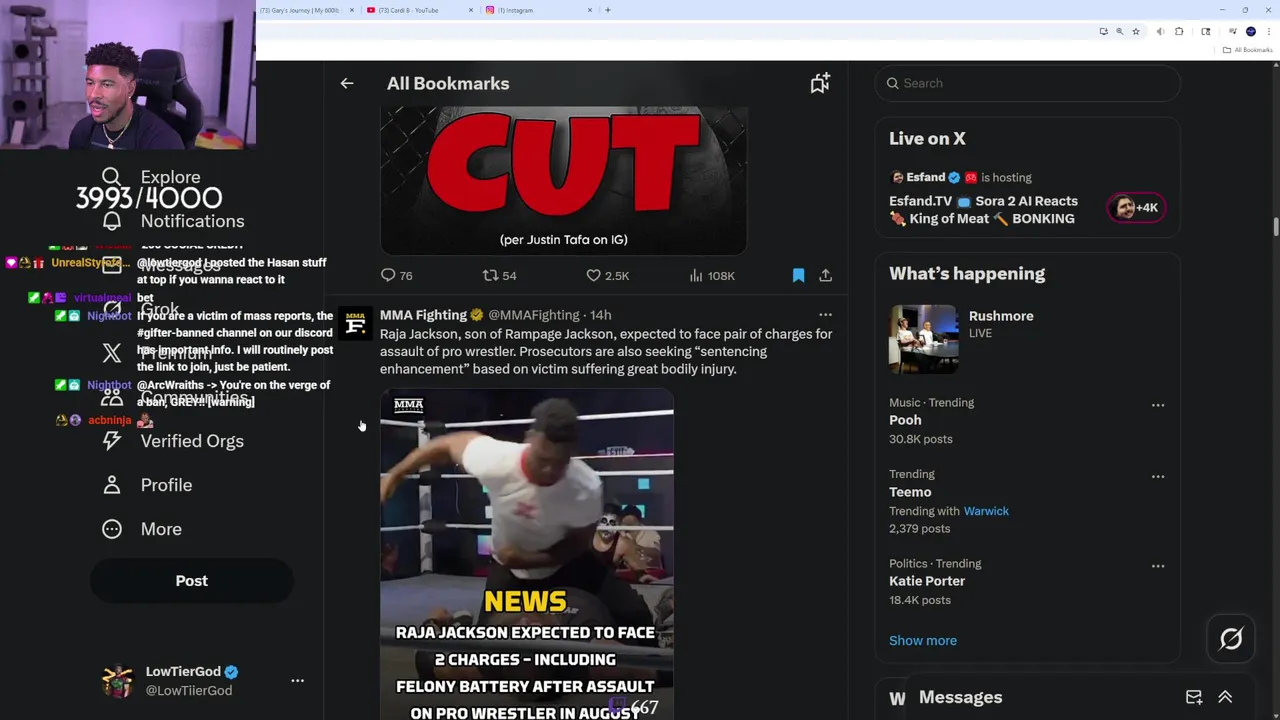1280x720 pixels.
Task: Click the install app icon in address bar
Action: point(1103,32)
